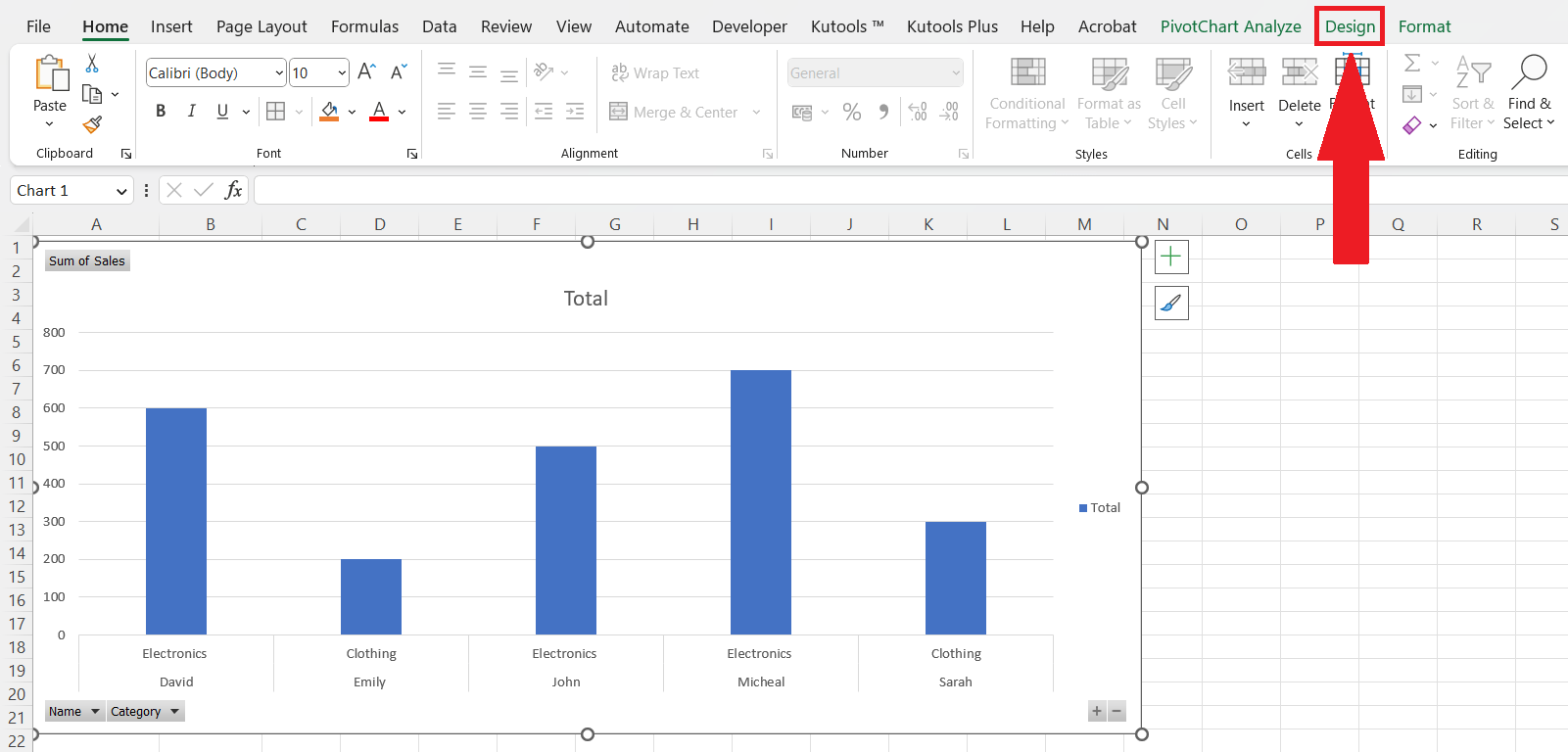The height and width of the screenshot is (752, 1568).
Task: Click Merge & Center button
Action: [x=674, y=112]
